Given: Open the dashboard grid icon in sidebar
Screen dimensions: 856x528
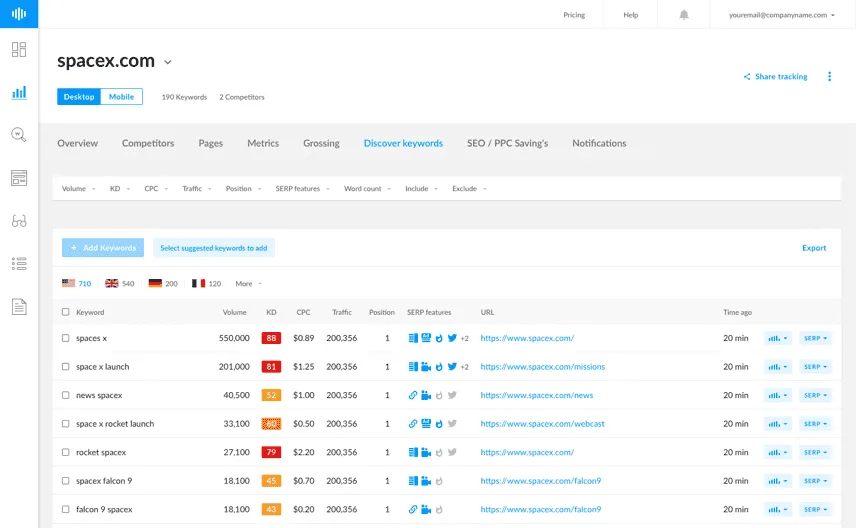Looking at the screenshot, I should 19,50.
